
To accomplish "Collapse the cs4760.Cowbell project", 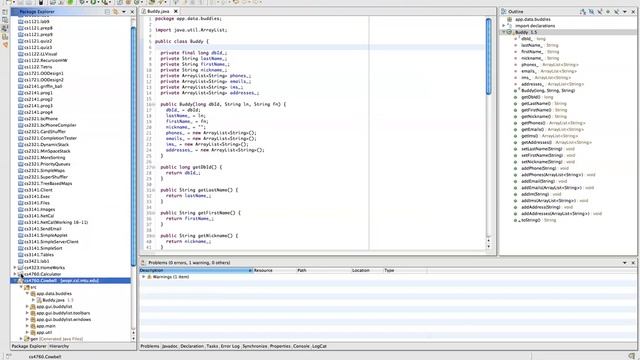I will point(15,281).
